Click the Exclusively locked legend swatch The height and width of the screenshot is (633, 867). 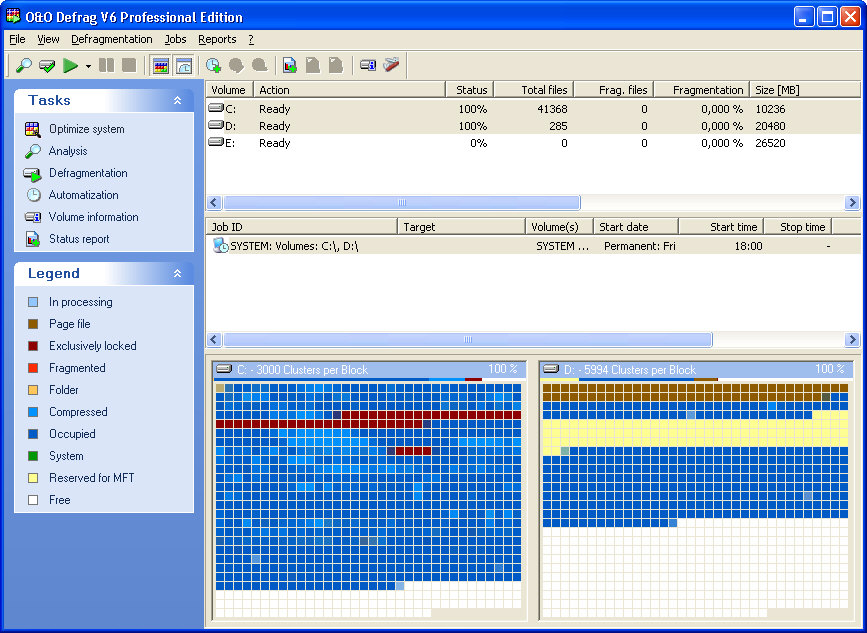[33, 346]
